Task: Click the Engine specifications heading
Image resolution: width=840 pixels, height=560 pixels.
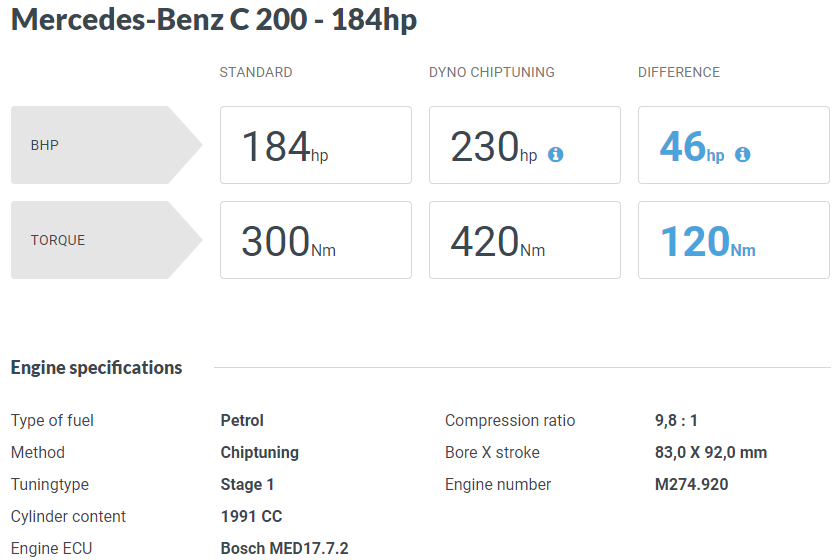Action: click(96, 368)
